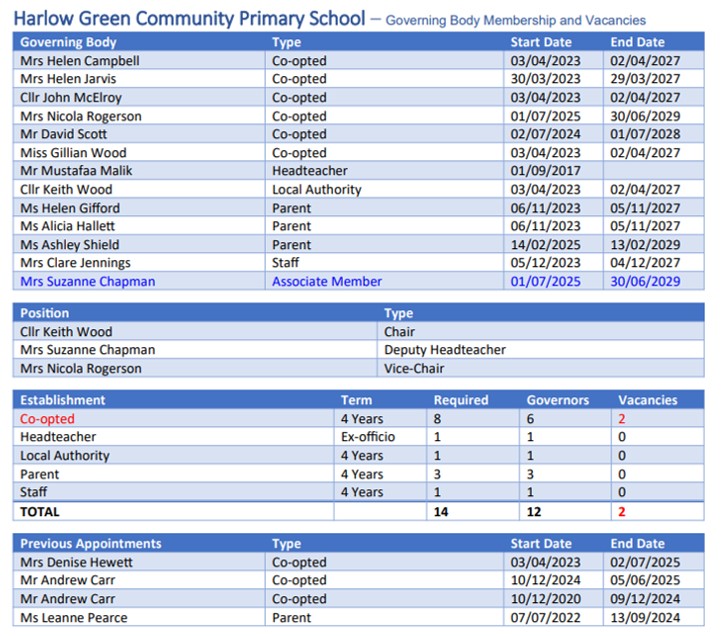
Task: Select Mr Mustafaa Malik row name
Action: tap(76, 171)
